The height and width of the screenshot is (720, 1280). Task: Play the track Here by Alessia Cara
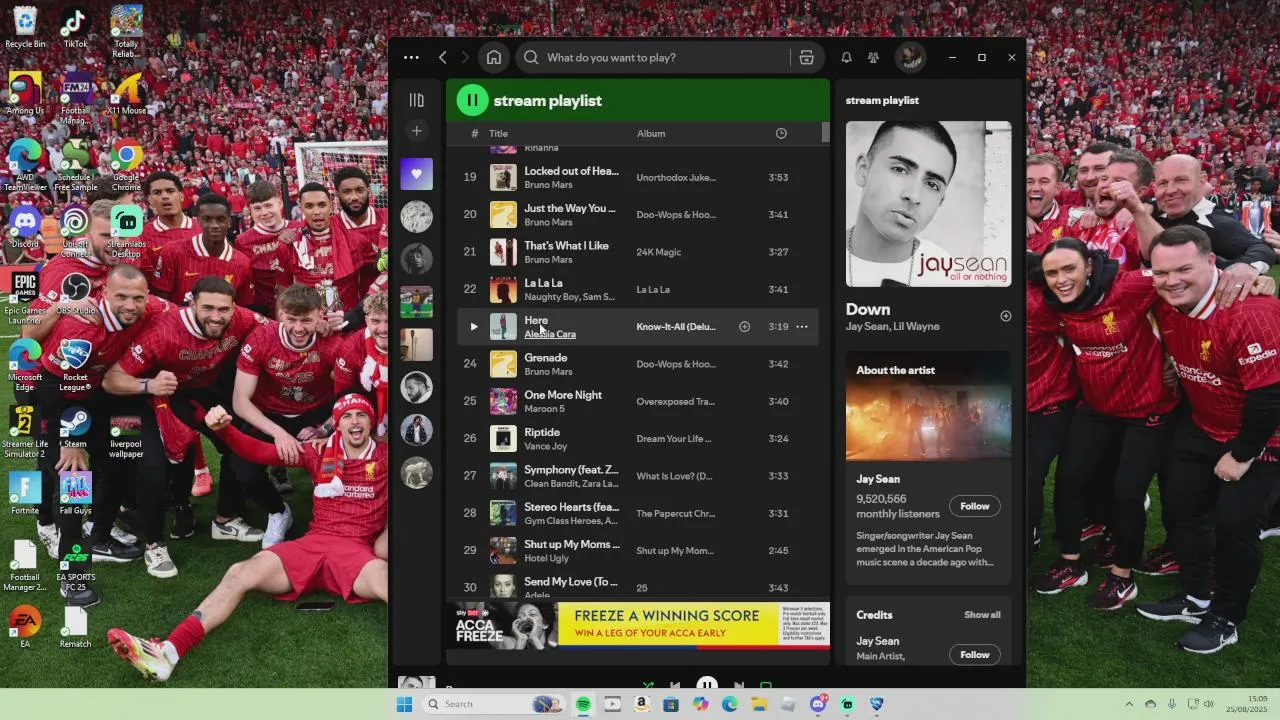pos(474,327)
